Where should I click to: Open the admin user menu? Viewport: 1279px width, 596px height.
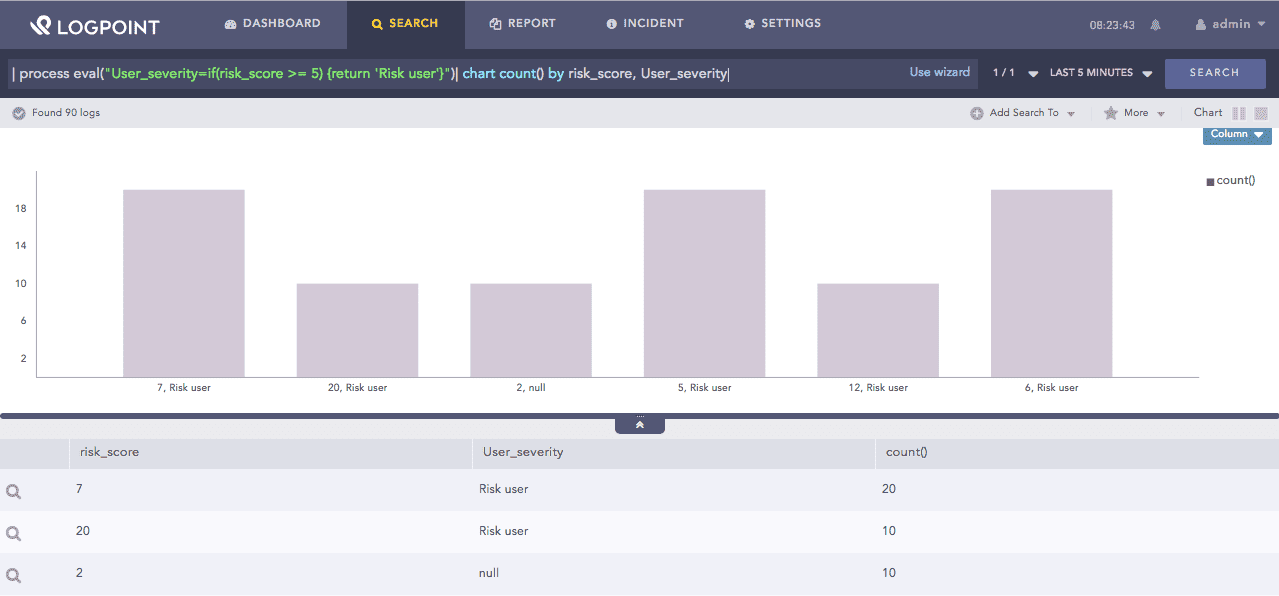point(1230,24)
